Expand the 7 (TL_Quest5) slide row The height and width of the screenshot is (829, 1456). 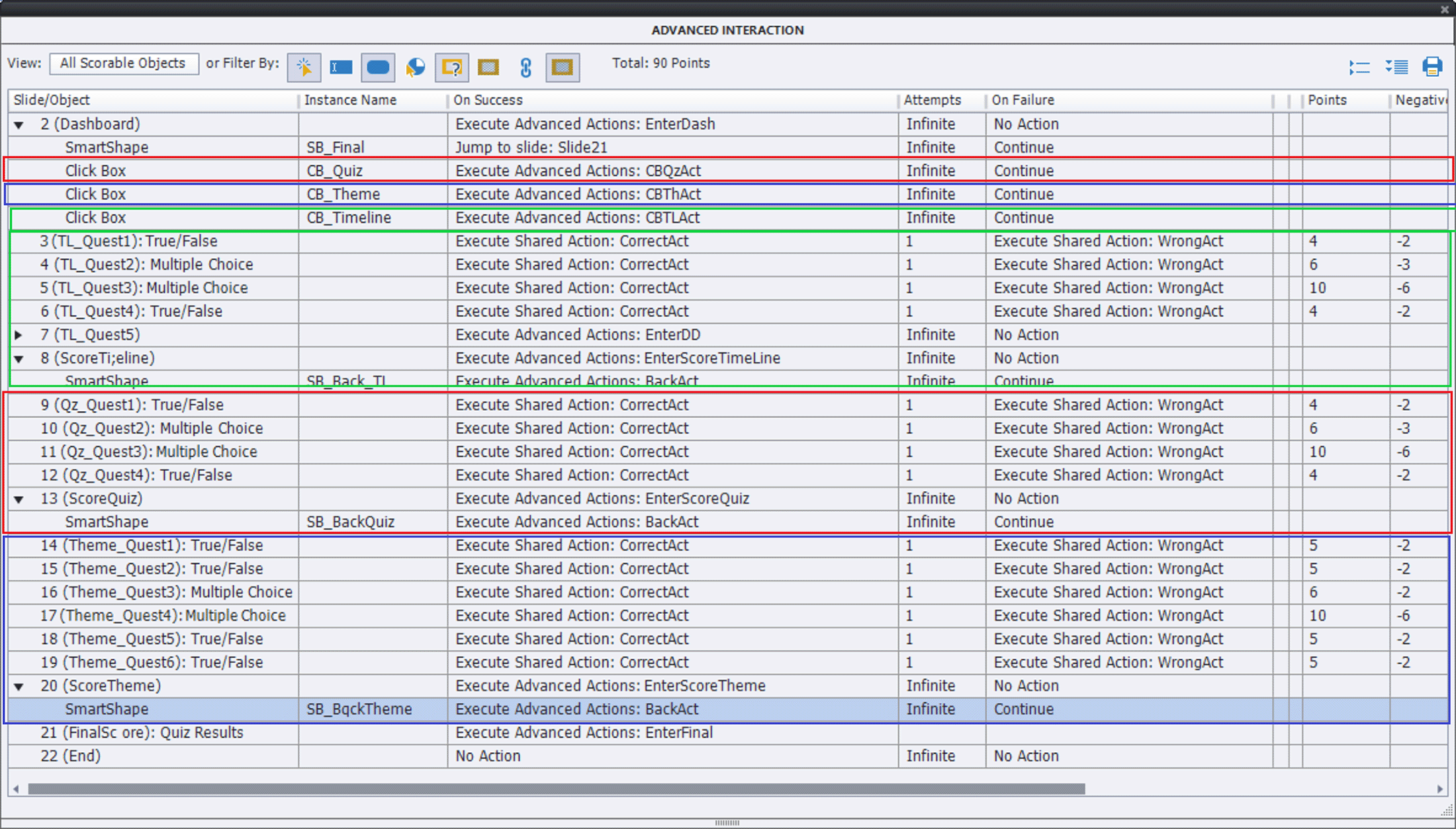[x=19, y=335]
